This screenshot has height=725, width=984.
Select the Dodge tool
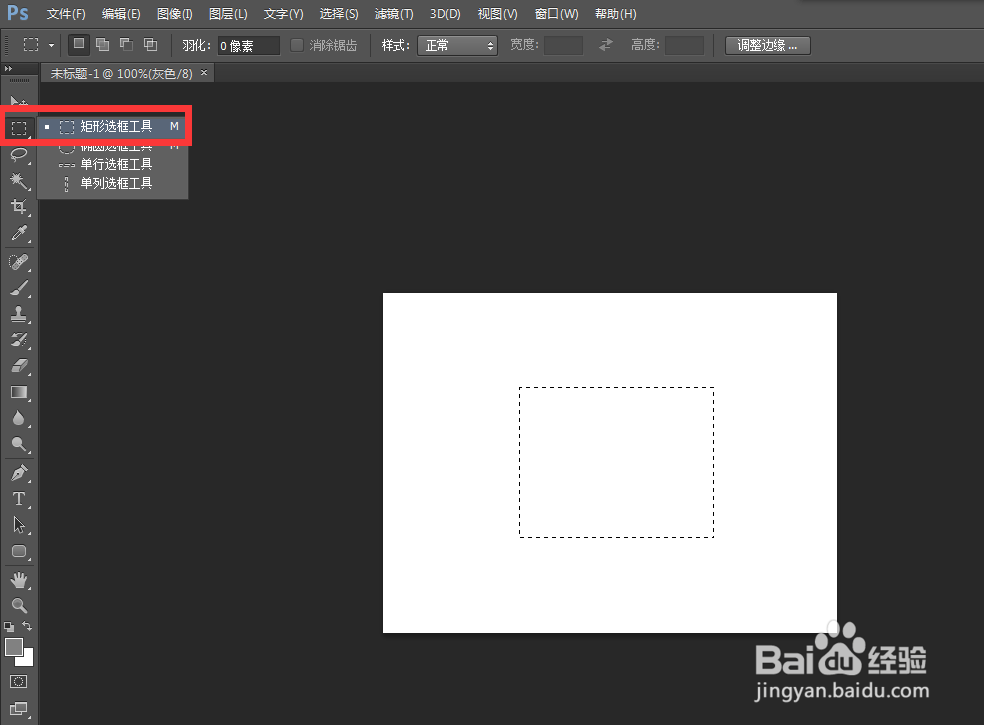point(19,444)
